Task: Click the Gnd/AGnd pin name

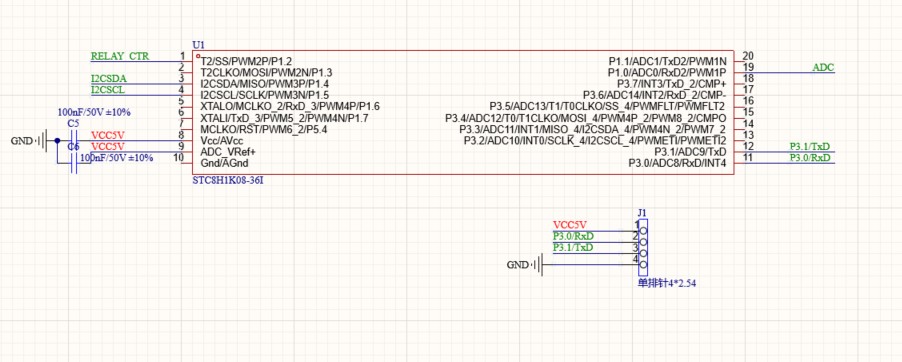Action: point(225,163)
